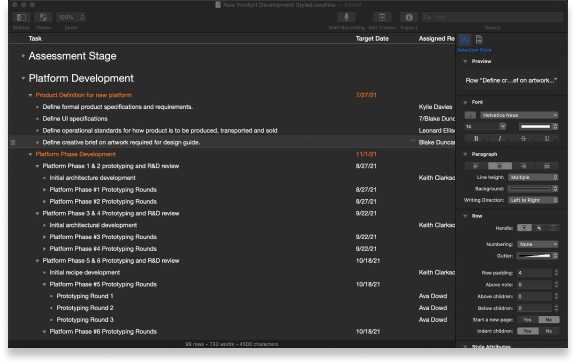This screenshot has height=364, width=576.
Task: Switch to the Document inspector tab
Action: point(479,39)
